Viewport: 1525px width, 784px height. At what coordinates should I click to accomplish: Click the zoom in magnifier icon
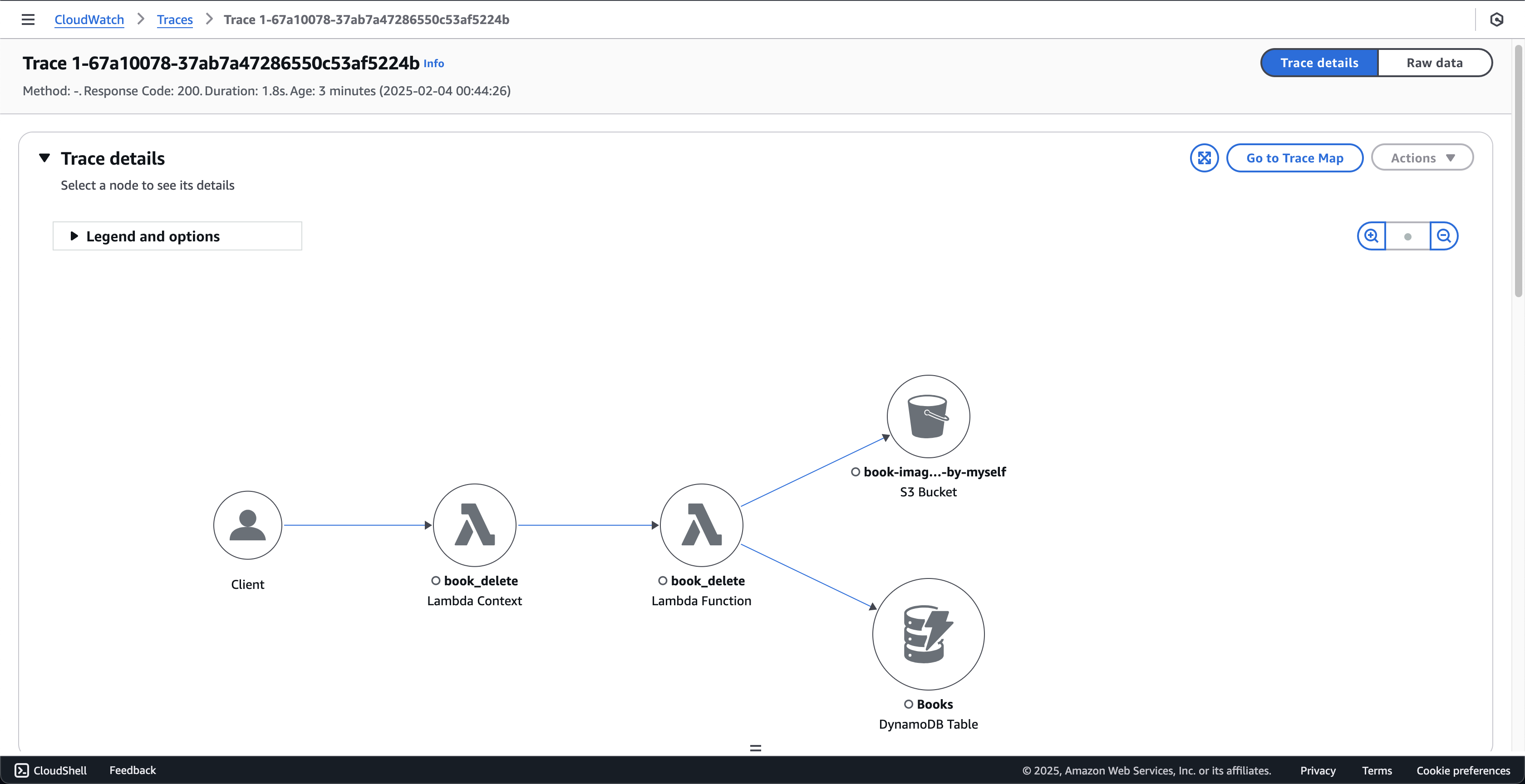1371,236
